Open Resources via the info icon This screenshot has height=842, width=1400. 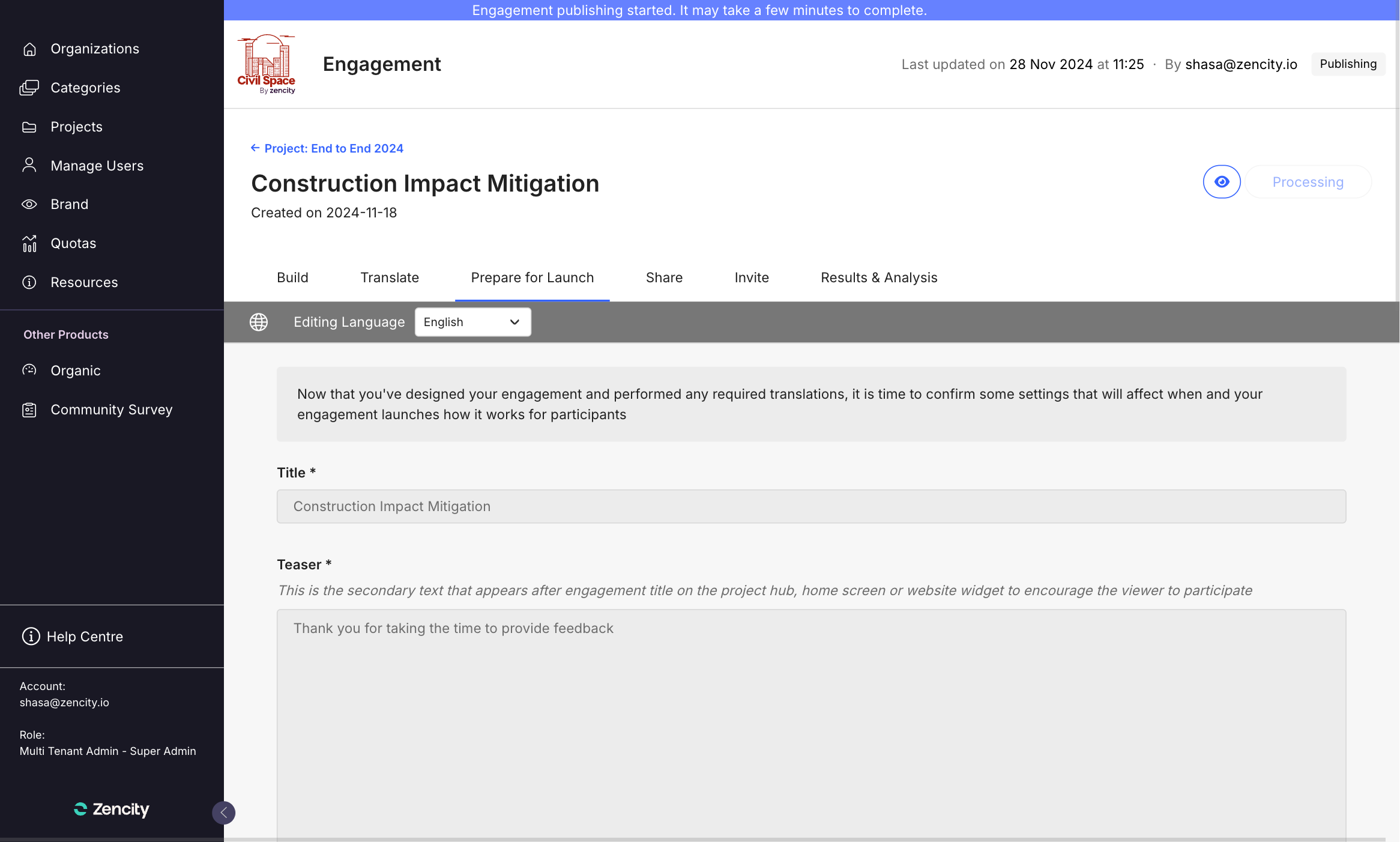coord(29,282)
